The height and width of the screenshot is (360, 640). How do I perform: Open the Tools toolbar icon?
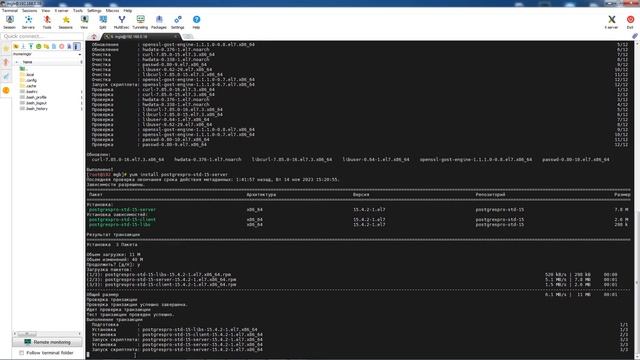coord(47,22)
